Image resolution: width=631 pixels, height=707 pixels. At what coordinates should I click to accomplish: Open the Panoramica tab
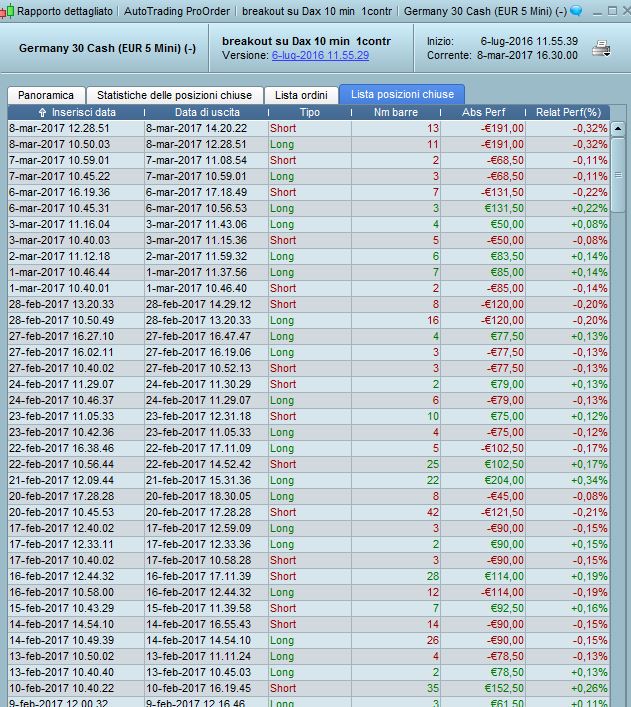pos(46,95)
